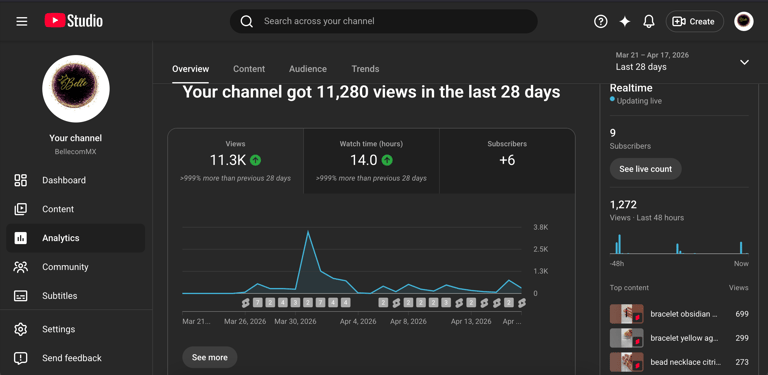Screen dimensions: 768x375
Task: Click the See live count button
Action: coord(646,169)
